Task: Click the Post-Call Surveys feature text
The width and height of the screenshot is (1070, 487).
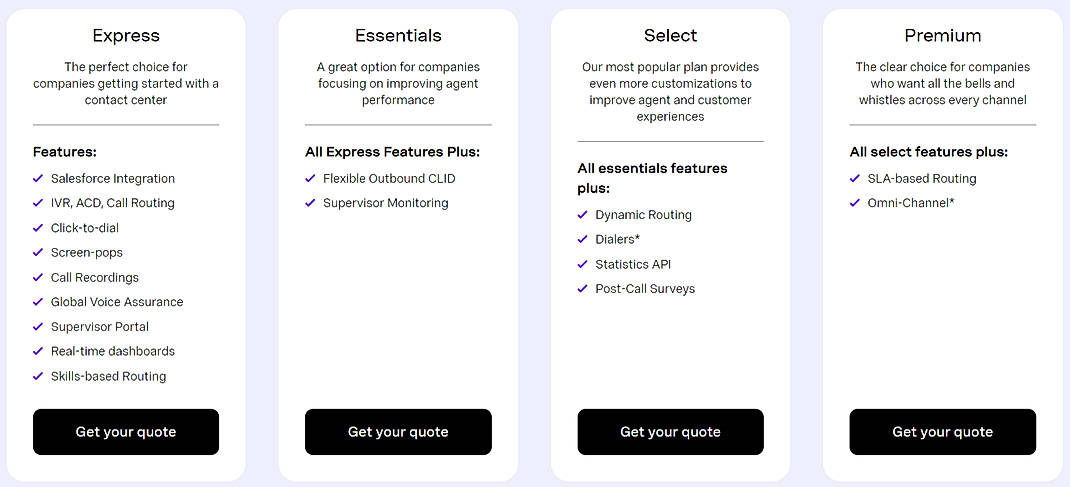Action: (x=645, y=289)
